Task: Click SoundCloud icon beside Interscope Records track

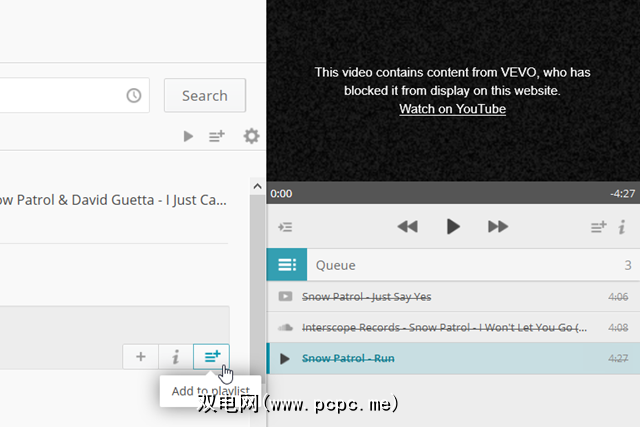Action: pyautogui.click(x=285, y=327)
